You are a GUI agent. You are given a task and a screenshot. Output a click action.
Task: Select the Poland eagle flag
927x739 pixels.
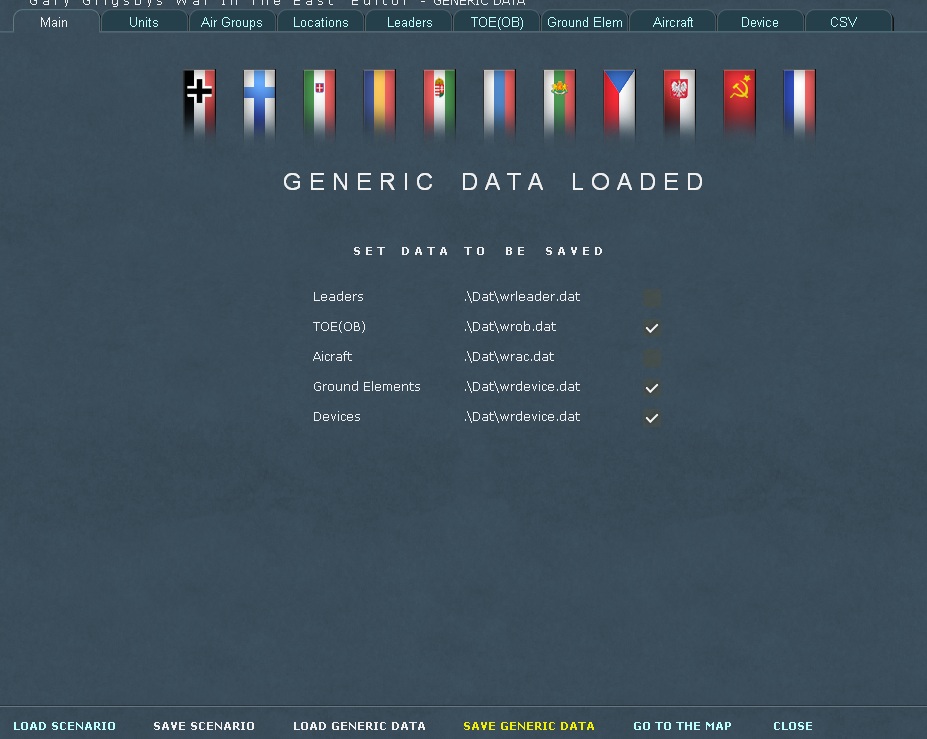click(679, 103)
